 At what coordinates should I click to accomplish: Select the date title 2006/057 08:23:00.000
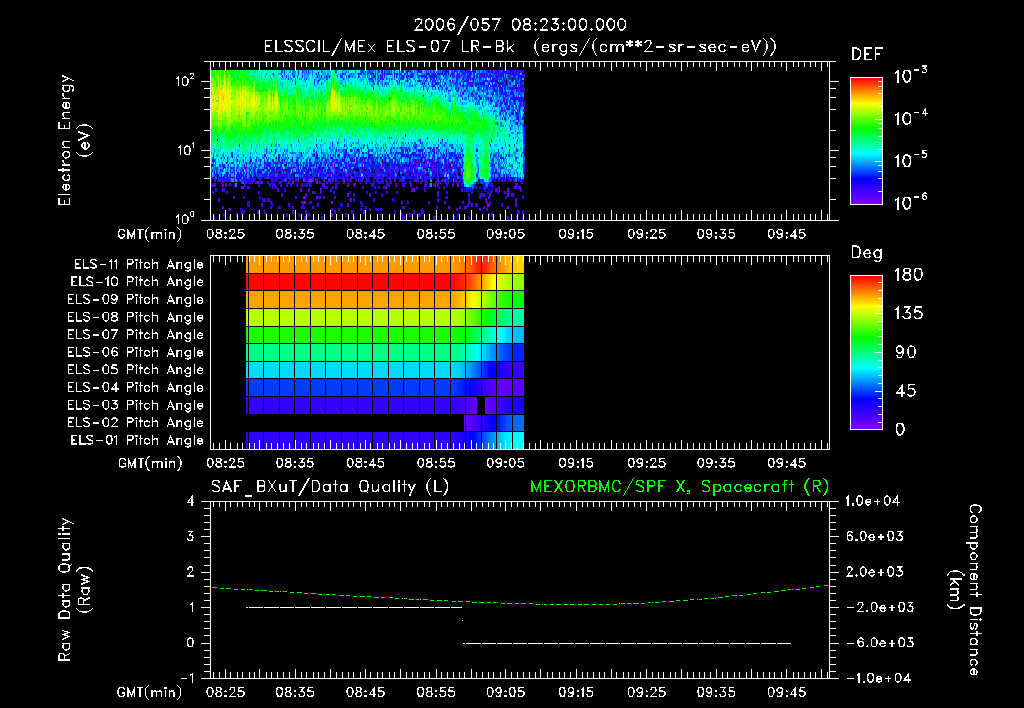click(x=520, y=25)
